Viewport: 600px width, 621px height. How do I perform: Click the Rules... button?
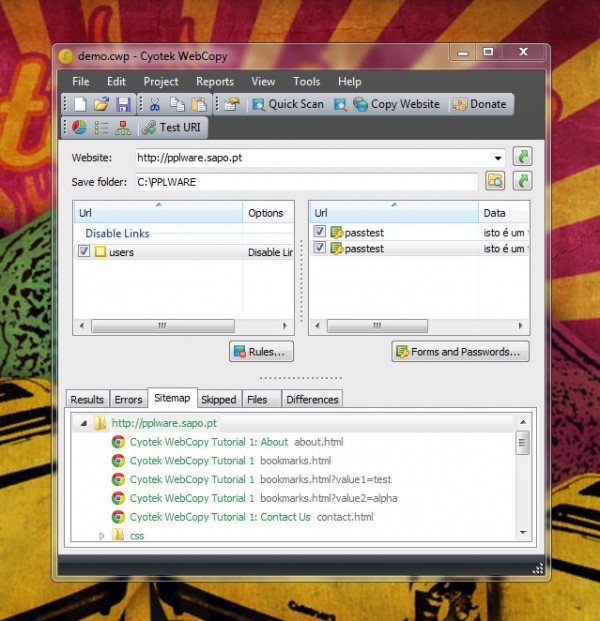tap(261, 351)
